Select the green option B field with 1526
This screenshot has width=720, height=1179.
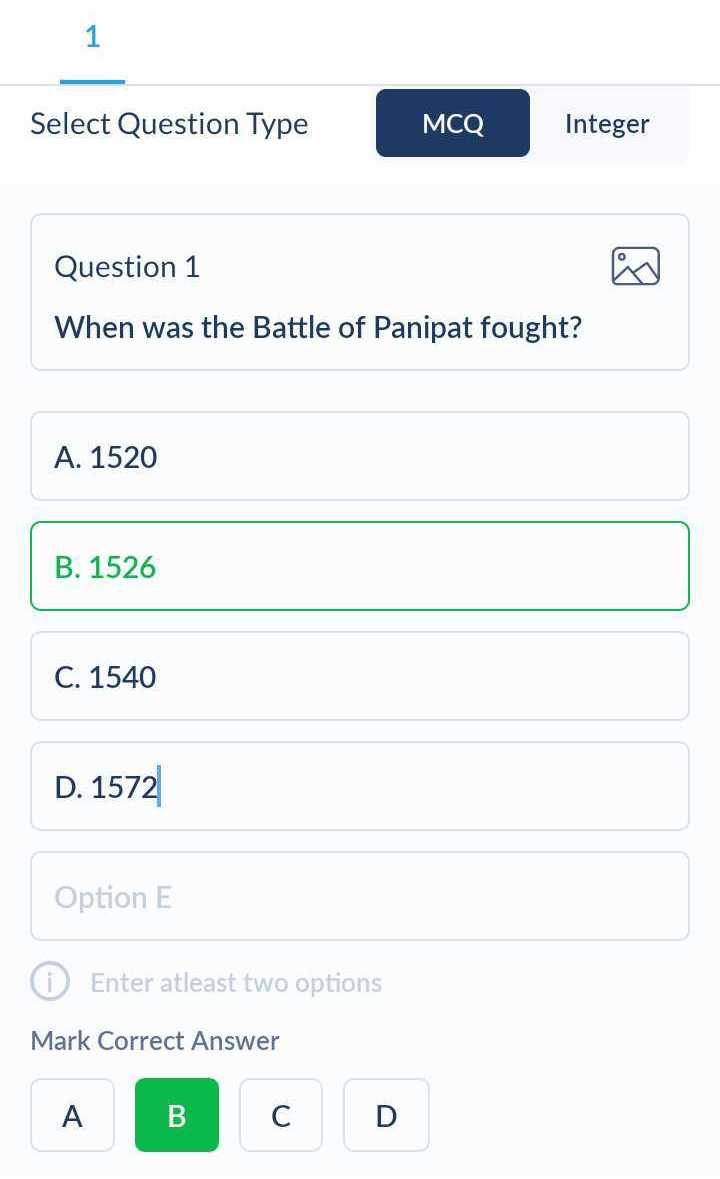pyautogui.click(x=360, y=567)
